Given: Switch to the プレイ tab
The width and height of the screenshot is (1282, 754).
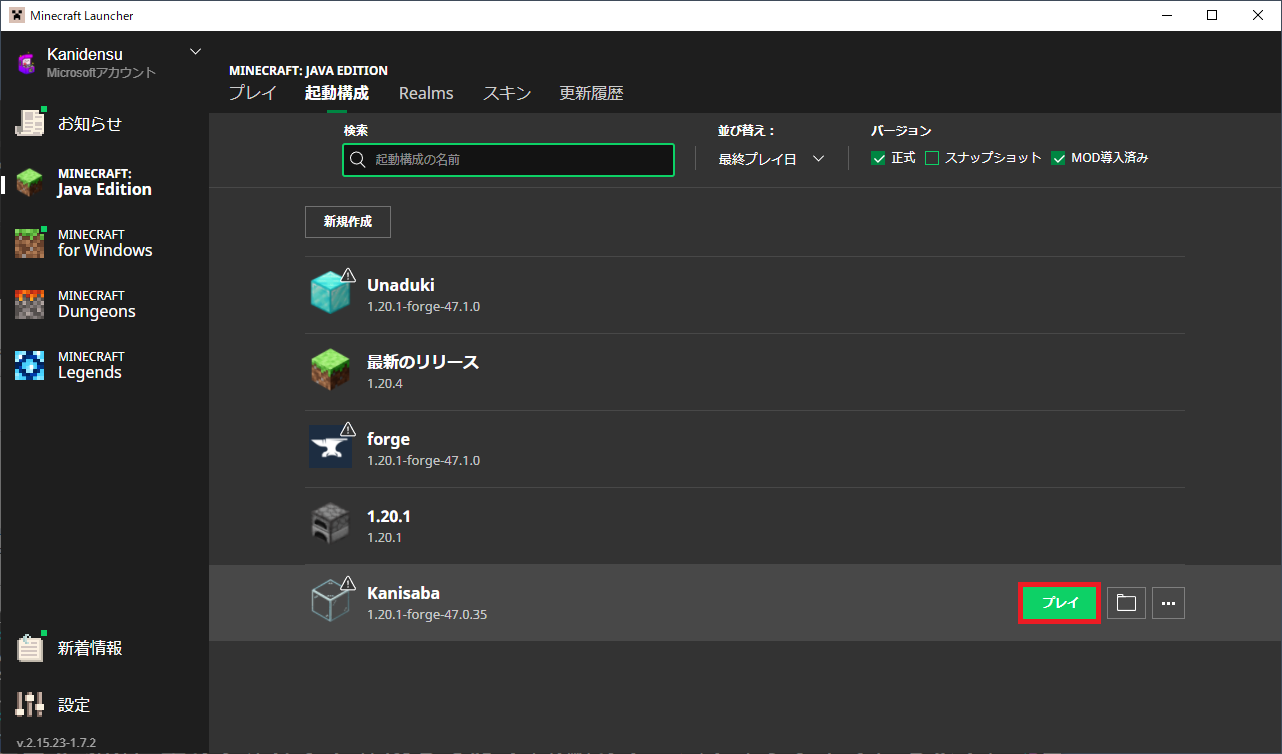Looking at the screenshot, I should [x=252, y=93].
